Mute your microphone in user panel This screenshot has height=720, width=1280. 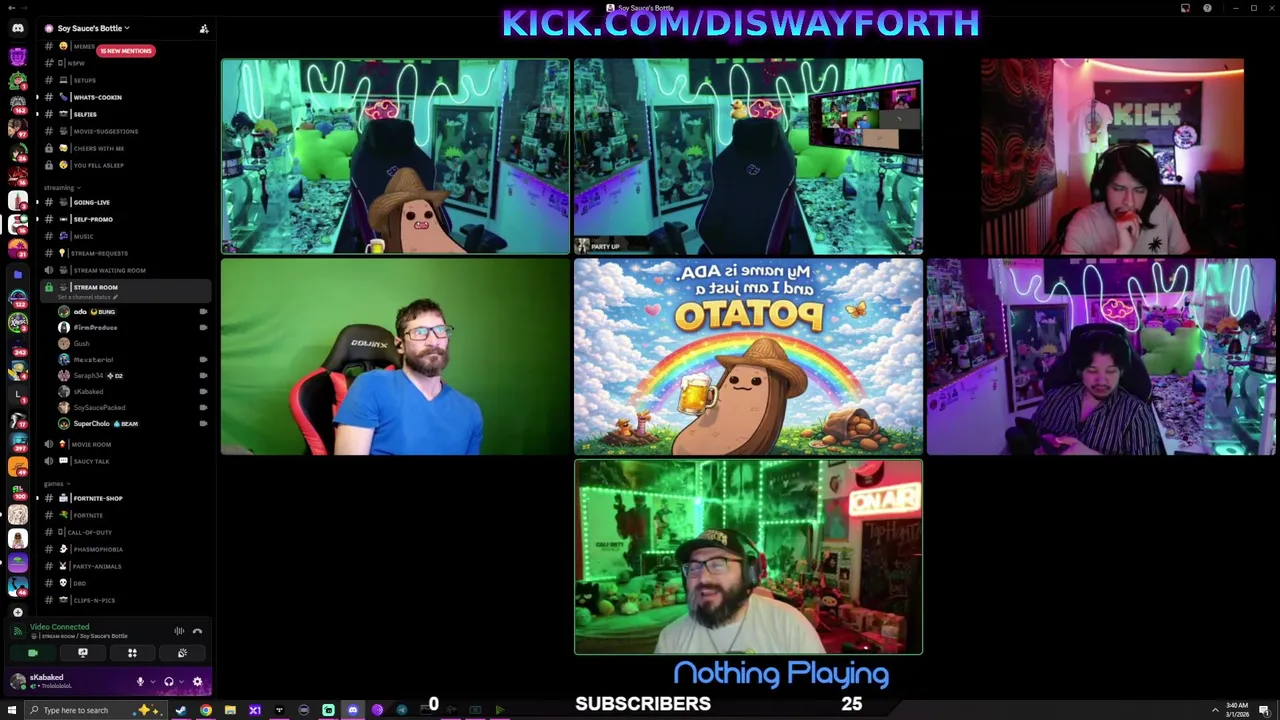pyautogui.click(x=140, y=682)
